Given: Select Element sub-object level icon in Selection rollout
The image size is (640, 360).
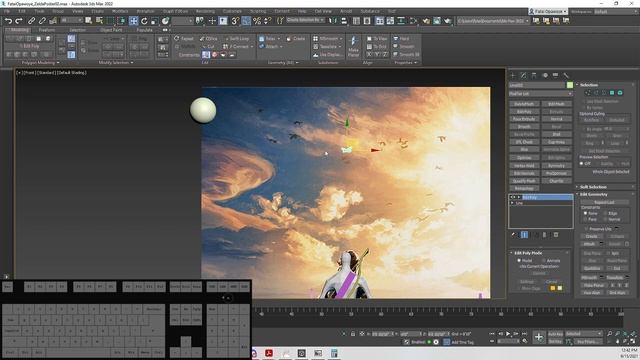Looking at the screenshot, I should click(620, 93).
